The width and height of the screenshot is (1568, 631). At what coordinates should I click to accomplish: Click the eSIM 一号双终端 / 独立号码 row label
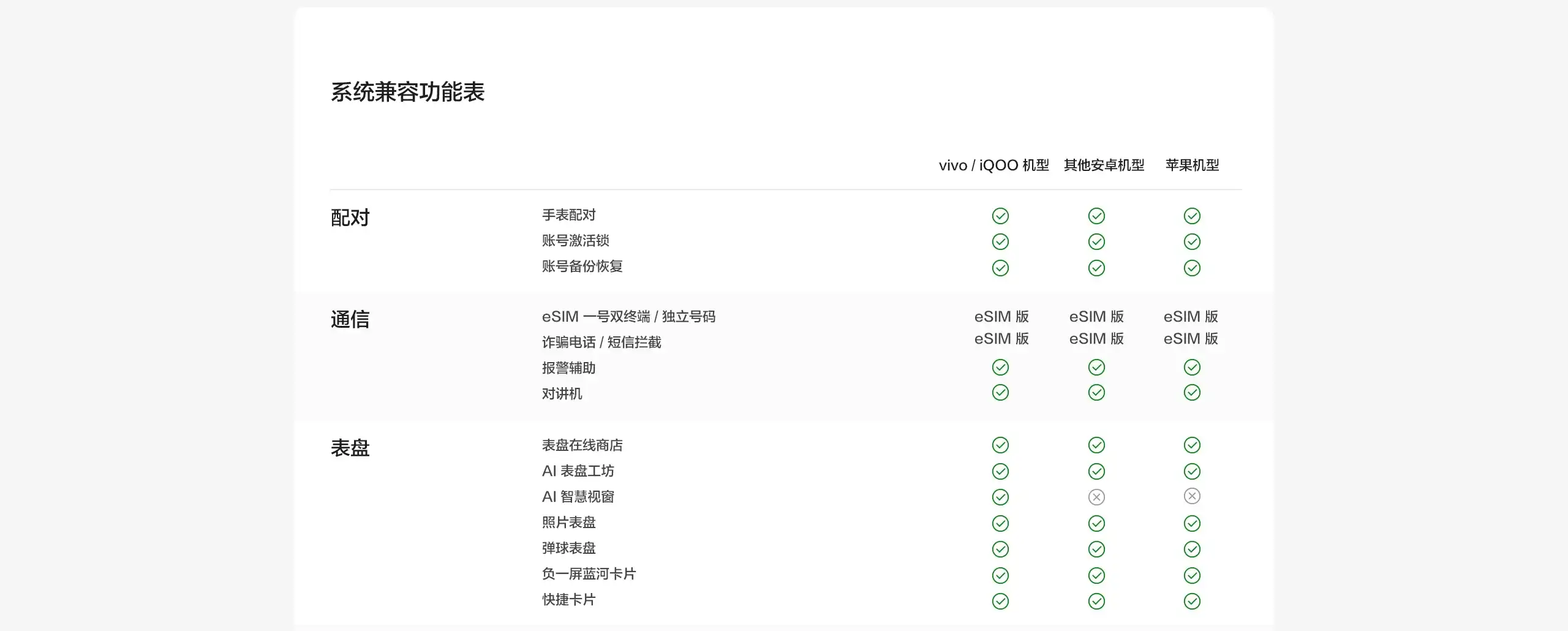[628, 317]
